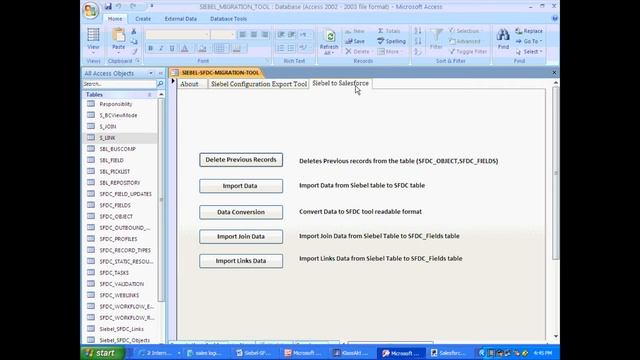Click Save in the Records group
640x360 pixels.
(355, 41)
